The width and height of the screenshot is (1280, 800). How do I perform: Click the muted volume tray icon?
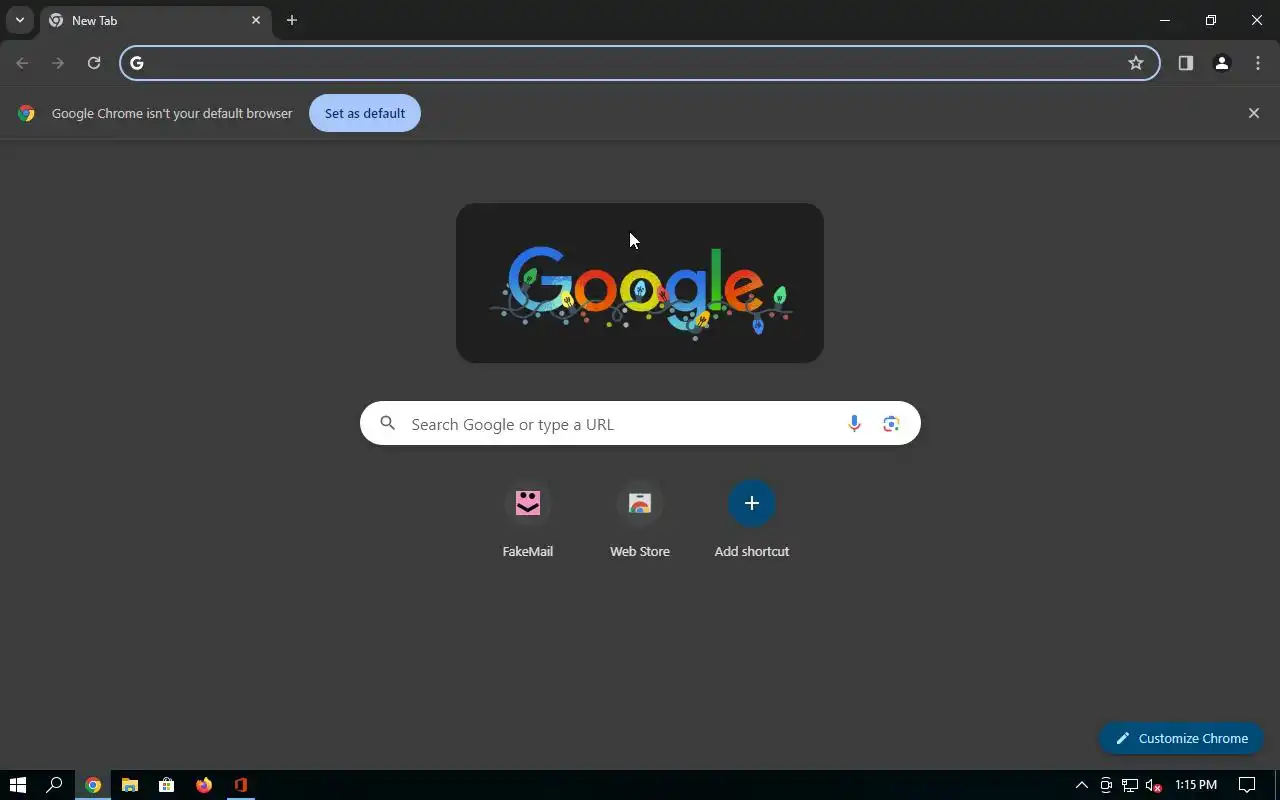pyautogui.click(x=1154, y=785)
